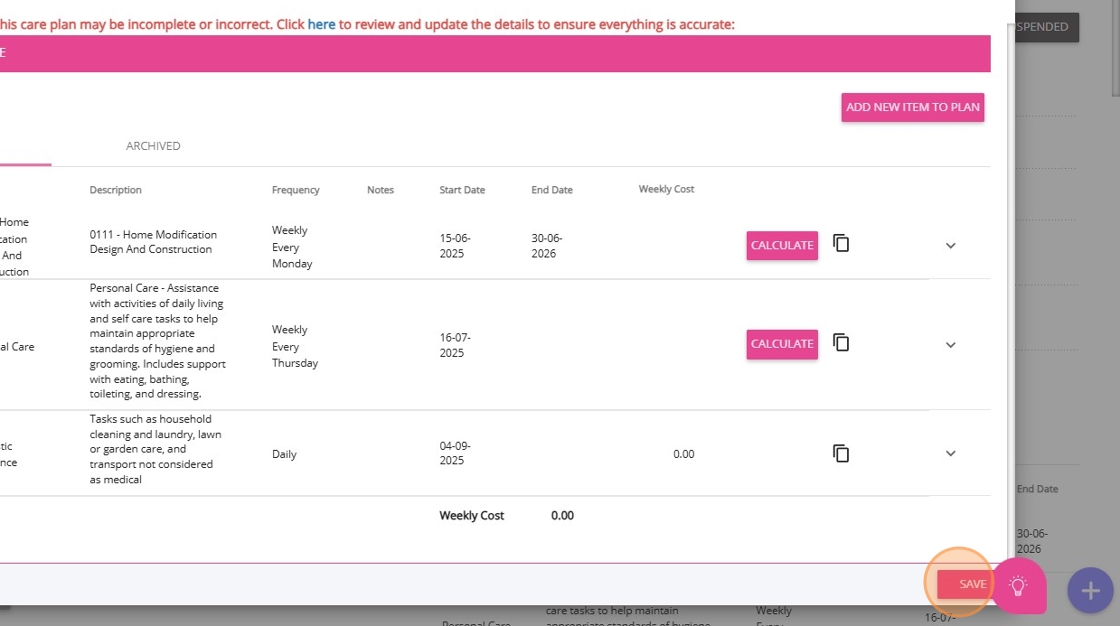Calculate cost for Personal Care item
The image size is (1120, 626).
click(782, 344)
